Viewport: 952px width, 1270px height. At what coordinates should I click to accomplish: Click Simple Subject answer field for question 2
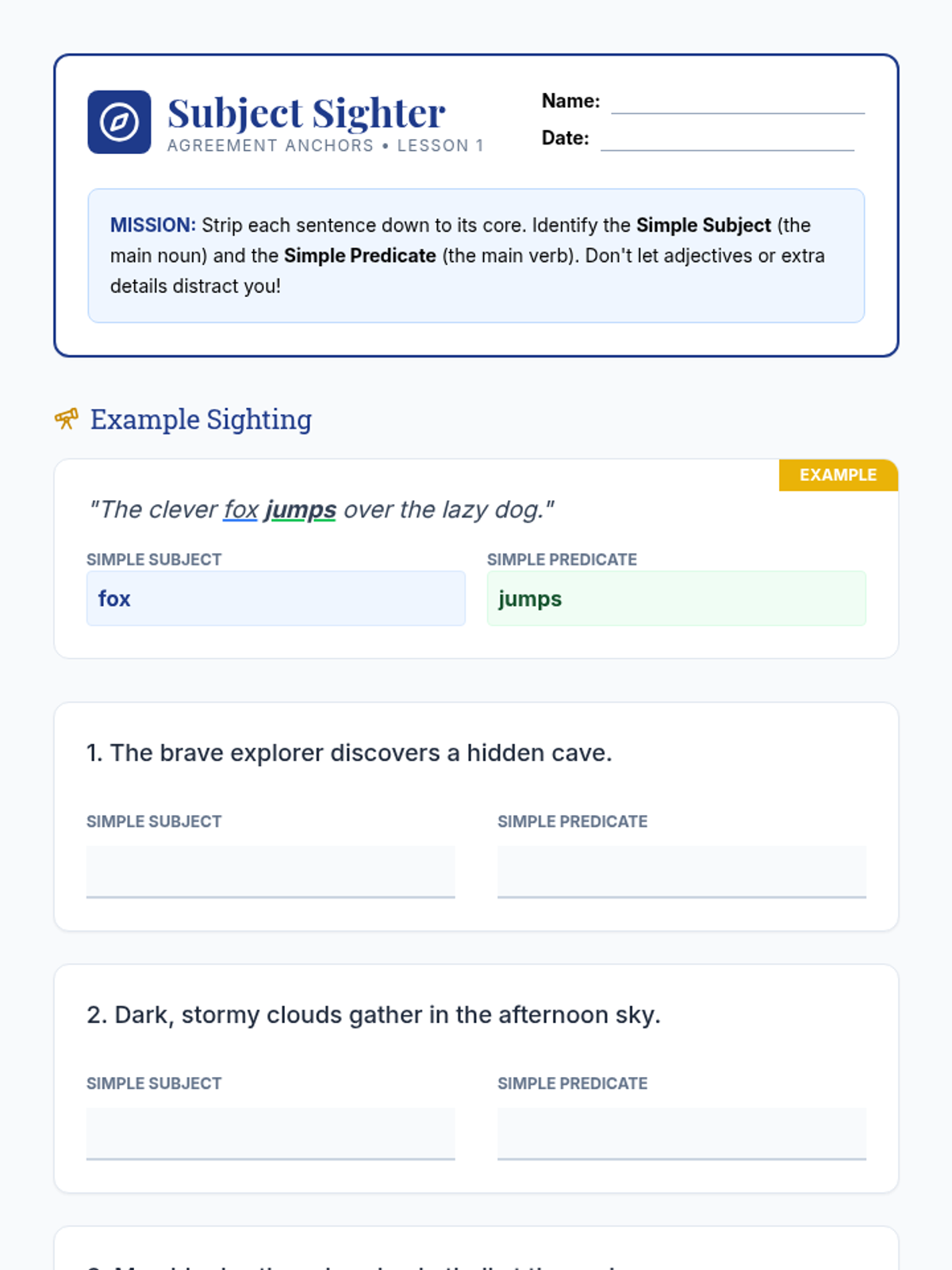(x=271, y=1133)
